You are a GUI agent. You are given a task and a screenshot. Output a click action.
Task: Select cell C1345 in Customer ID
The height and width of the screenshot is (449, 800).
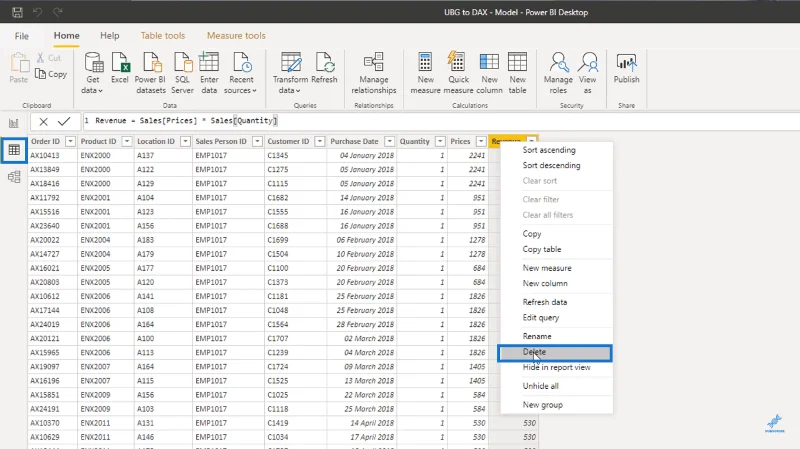(295, 156)
